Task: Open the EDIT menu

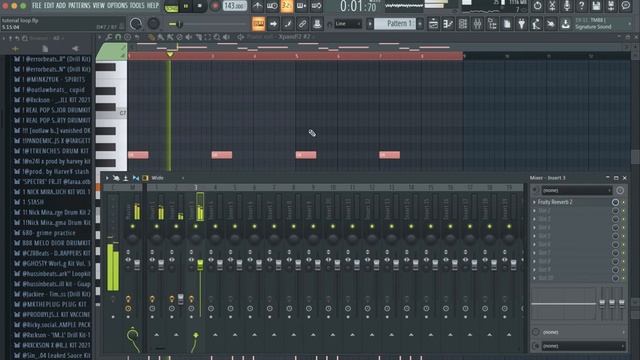Action: 49,5
